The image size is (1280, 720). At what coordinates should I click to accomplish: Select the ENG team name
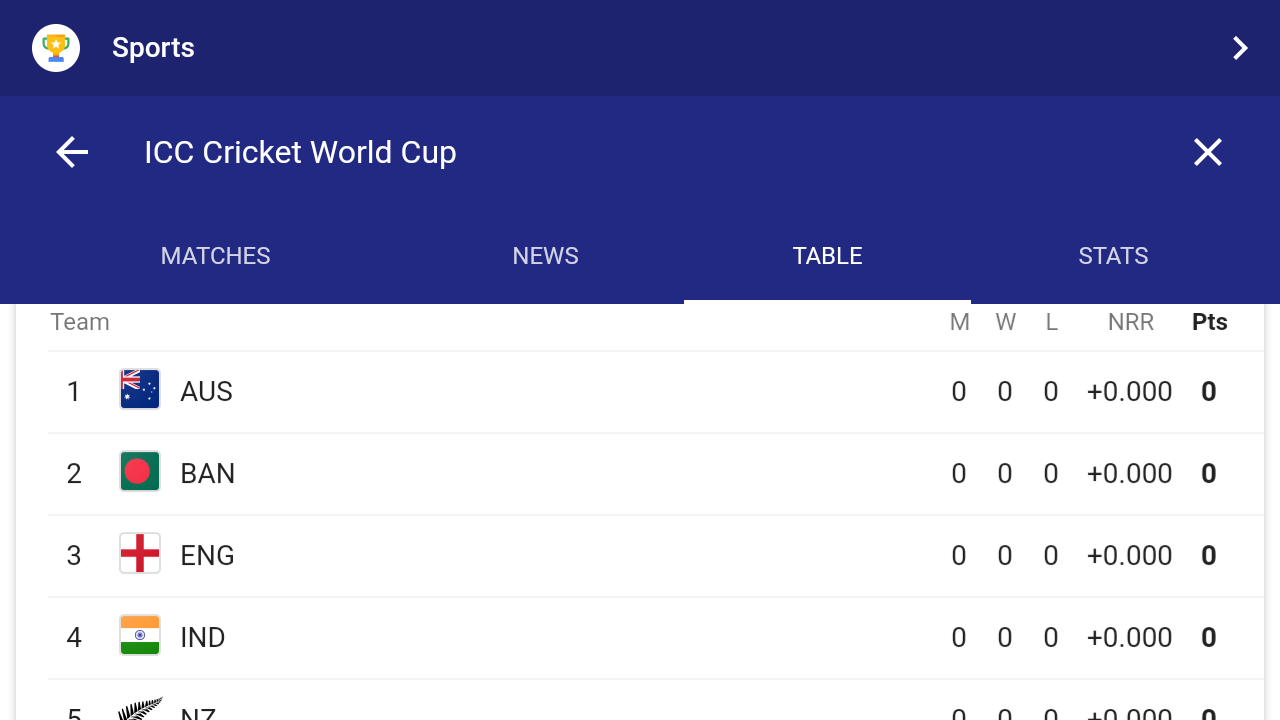[207, 555]
